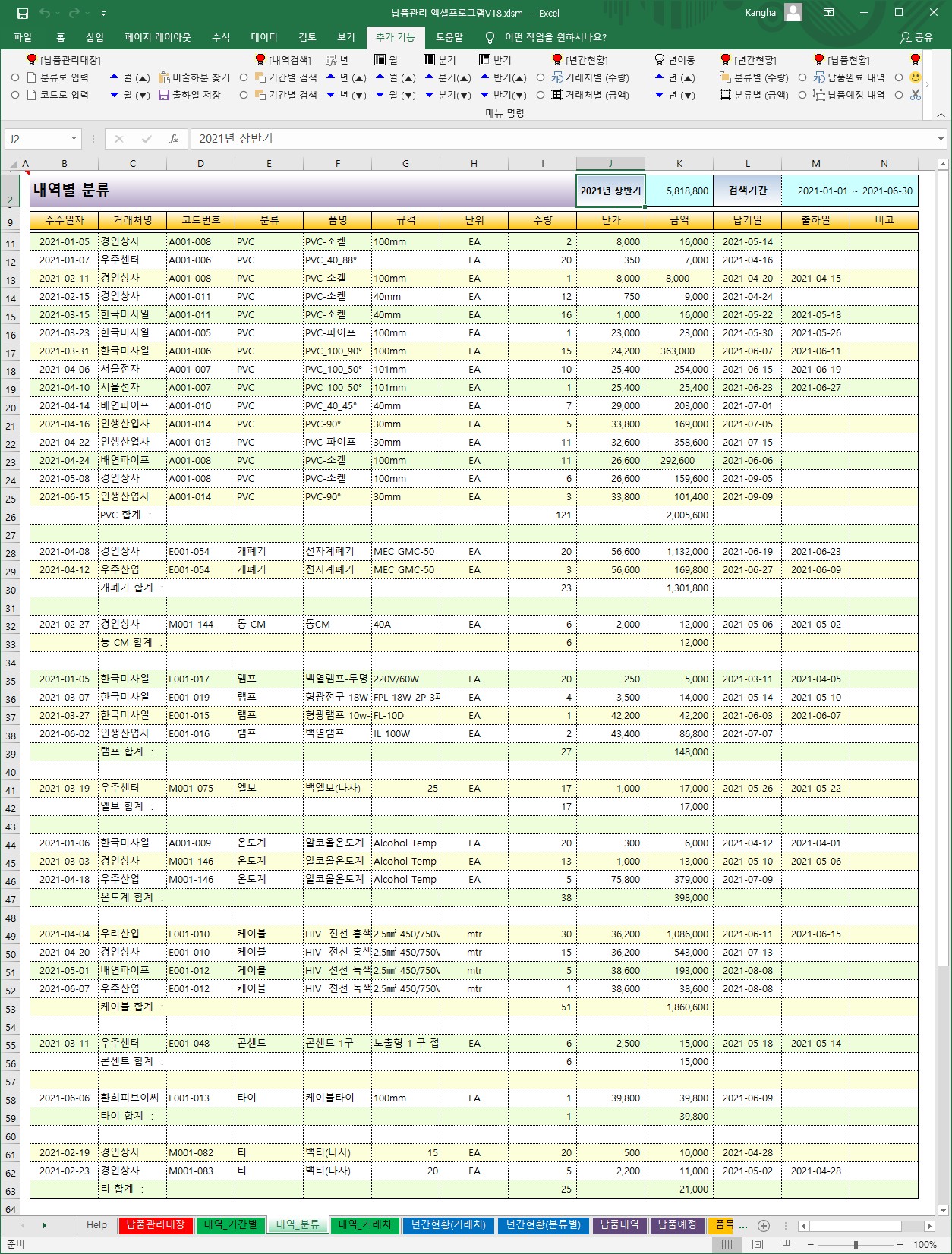952x1254 pixels.
Task: Select the radio button beside 분류로 입력
Action: [x=14, y=77]
